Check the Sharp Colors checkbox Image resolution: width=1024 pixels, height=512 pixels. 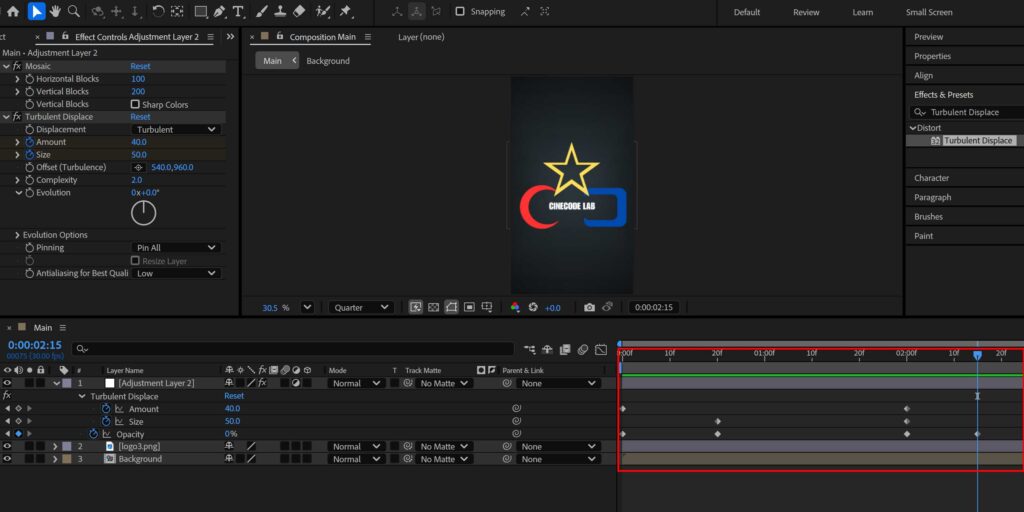coord(135,104)
